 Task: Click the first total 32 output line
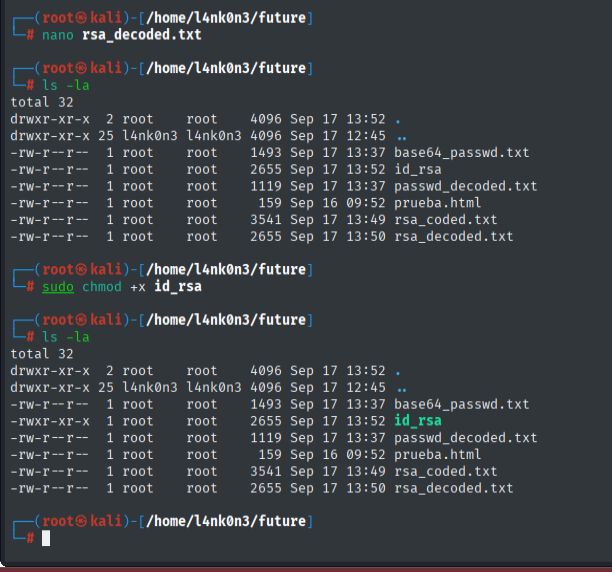tap(37, 102)
